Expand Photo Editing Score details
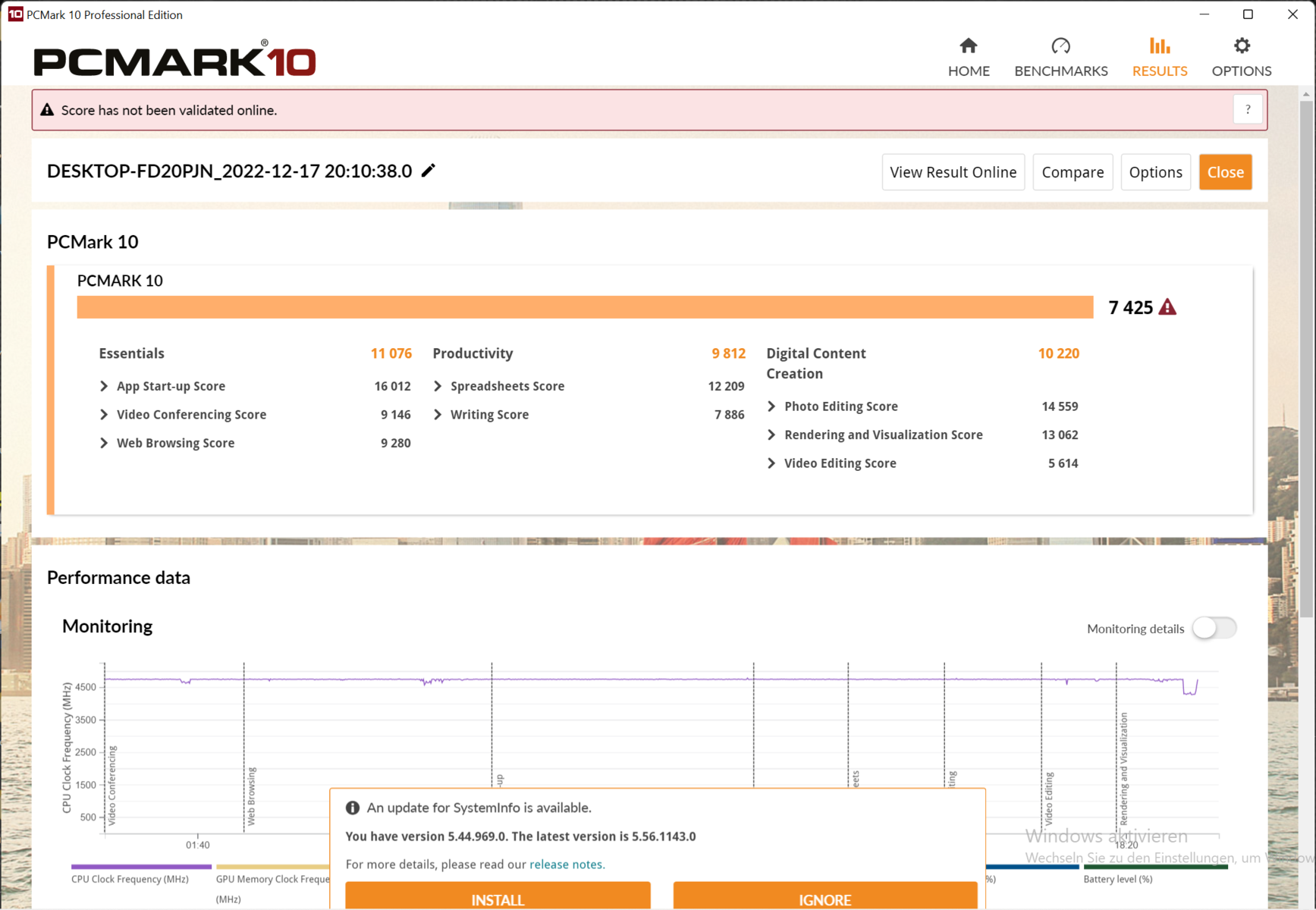1316x910 pixels. tap(771, 406)
